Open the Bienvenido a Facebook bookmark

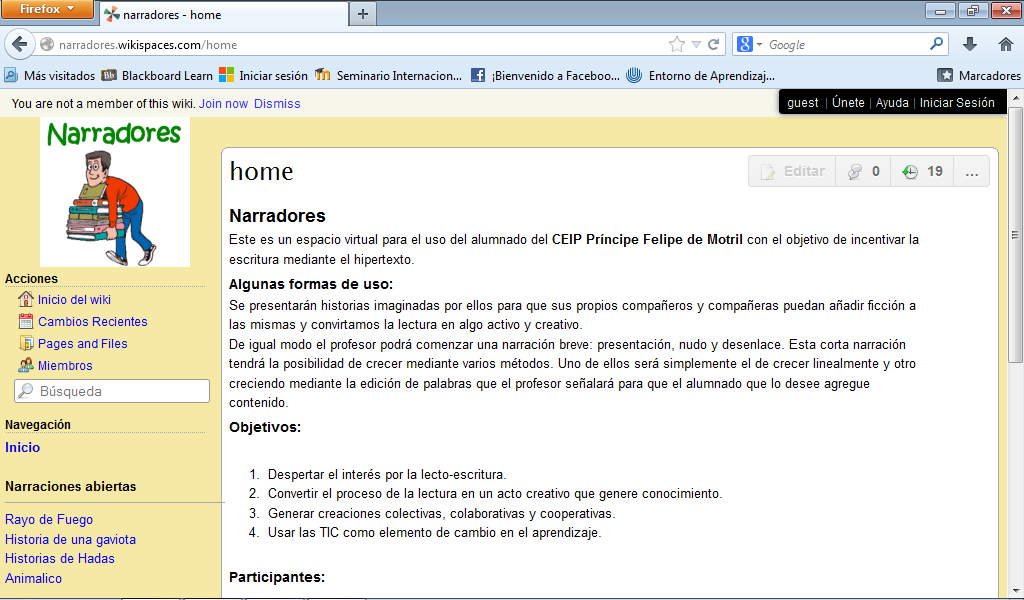coord(545,75)
